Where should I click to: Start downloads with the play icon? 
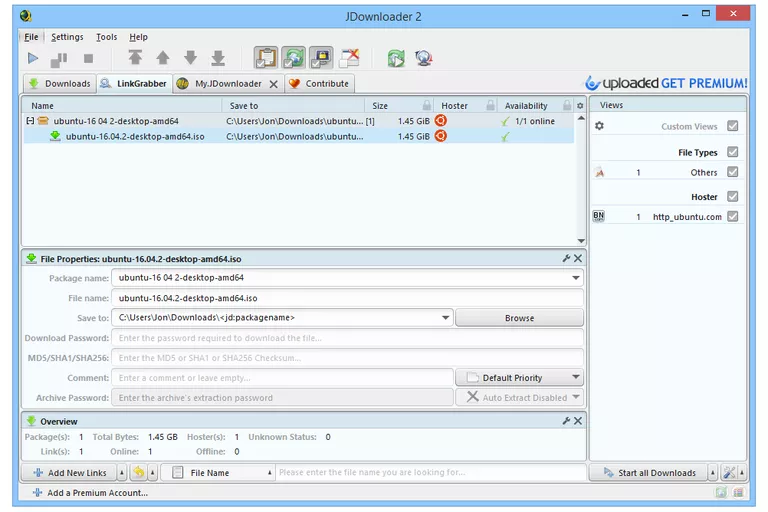coord(33,58)
